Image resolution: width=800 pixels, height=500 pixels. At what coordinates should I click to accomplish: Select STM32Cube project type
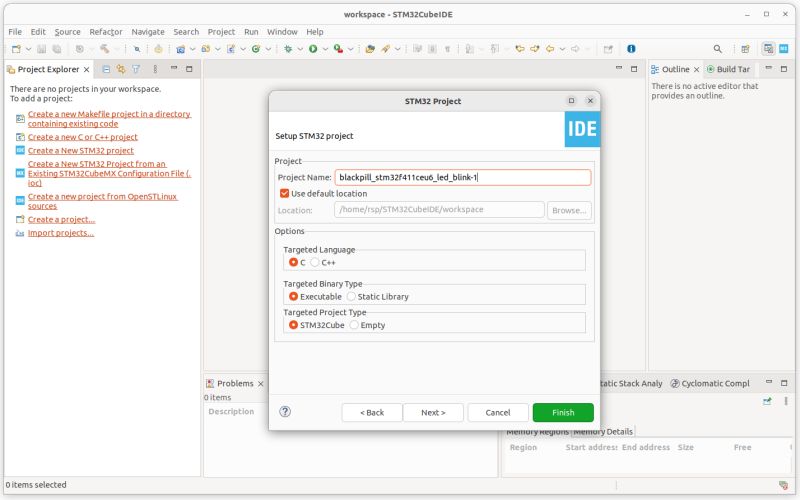click(293, 325)
